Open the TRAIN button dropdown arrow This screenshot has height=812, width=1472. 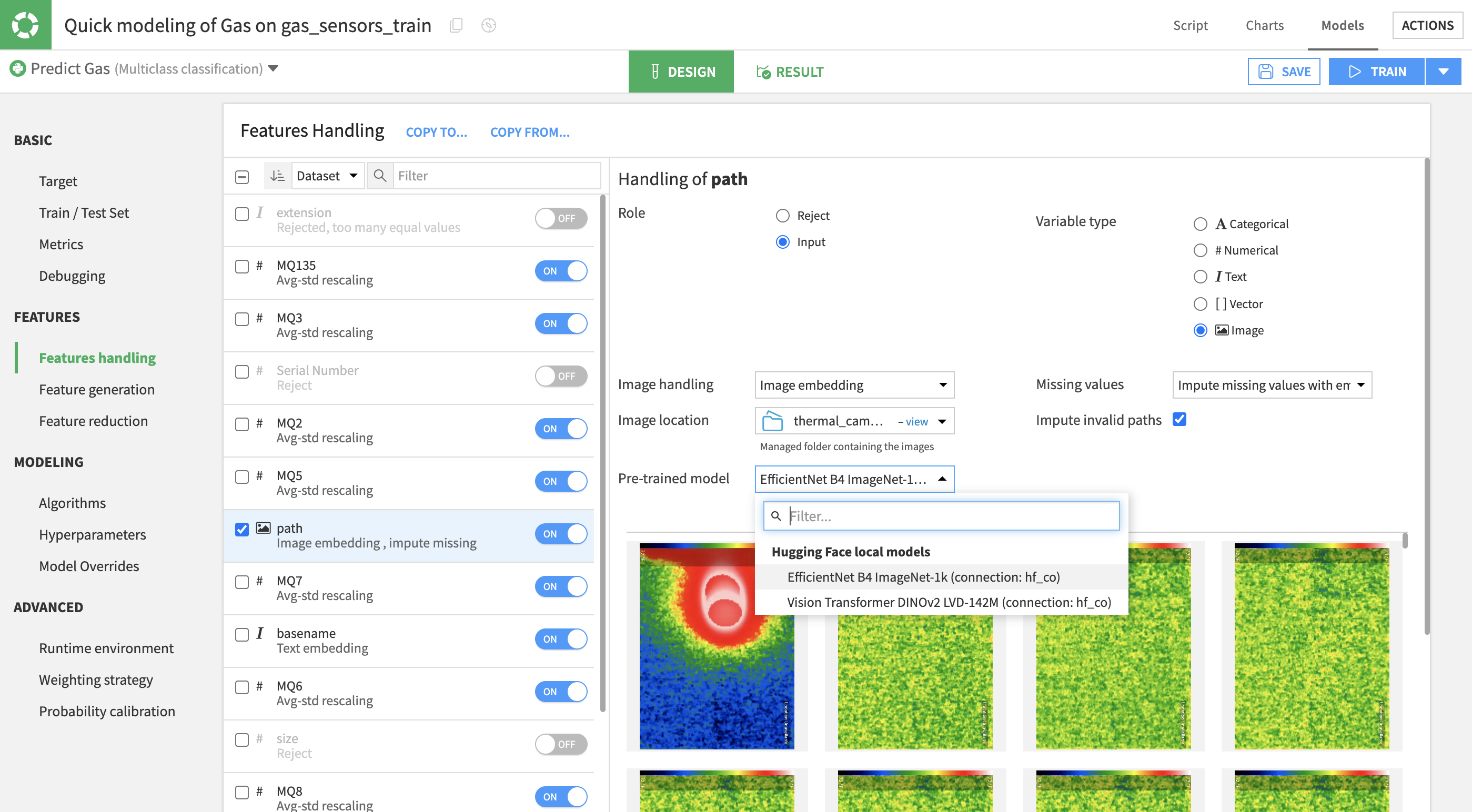(1444, 72)
